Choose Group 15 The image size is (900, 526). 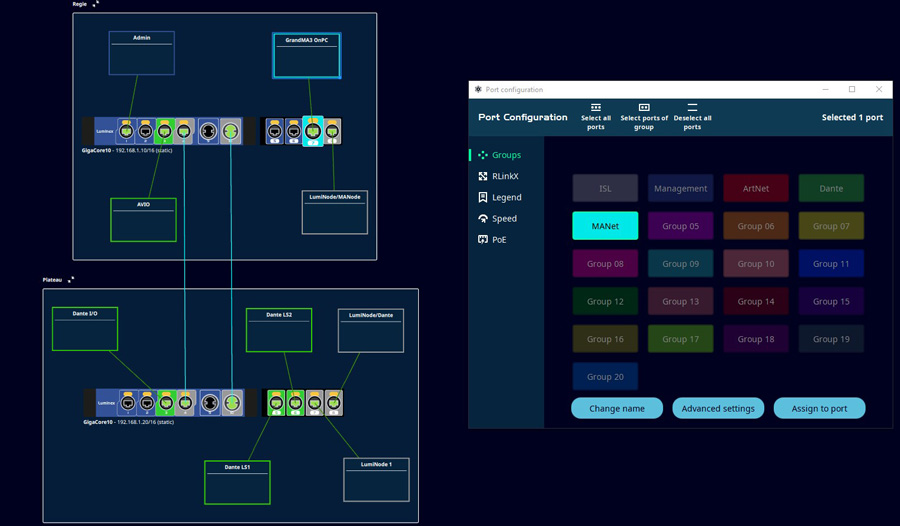pyautogui.click(x=831, y=301)
